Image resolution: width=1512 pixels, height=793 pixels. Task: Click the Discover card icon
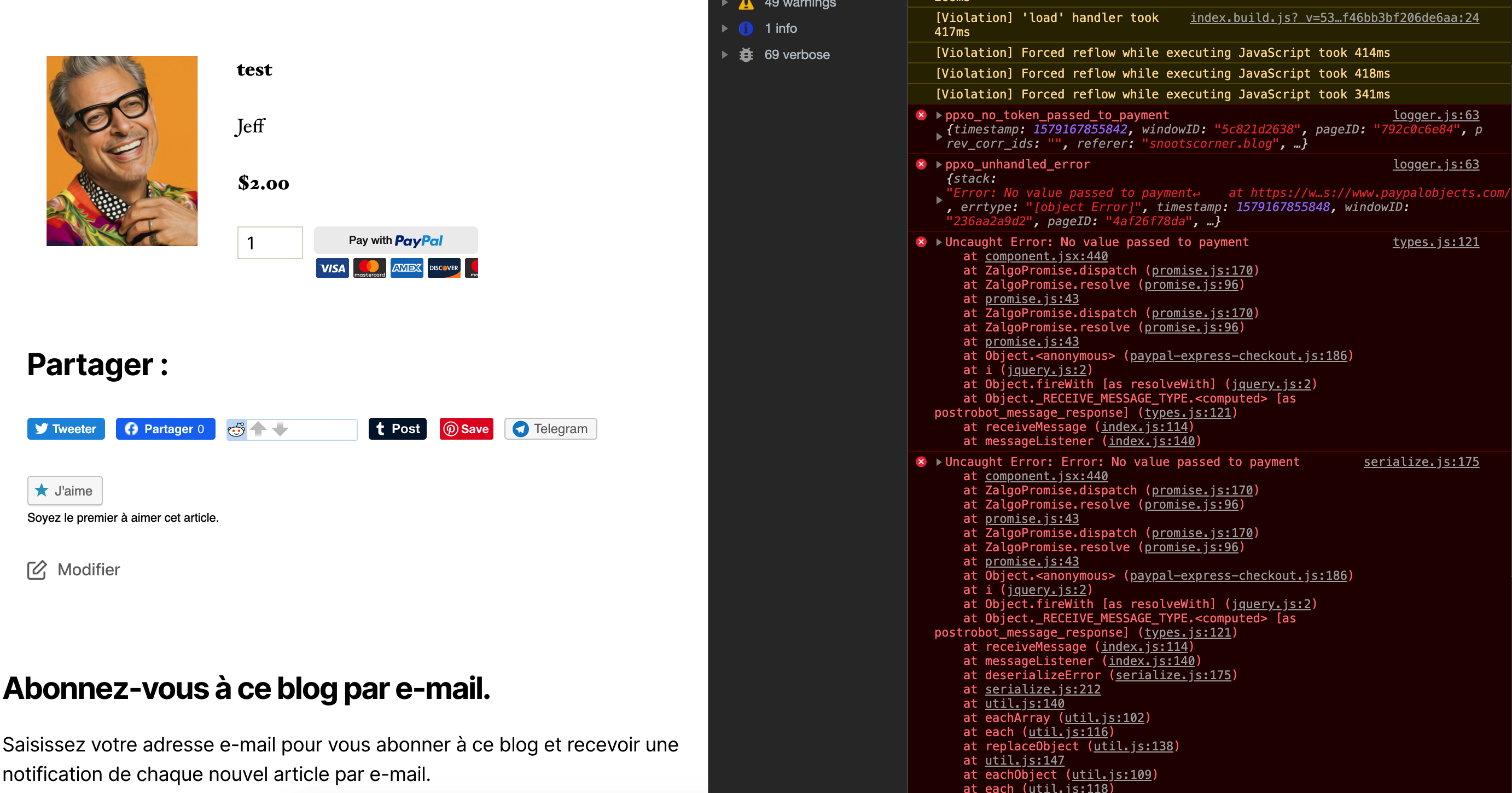coord(444,268)
